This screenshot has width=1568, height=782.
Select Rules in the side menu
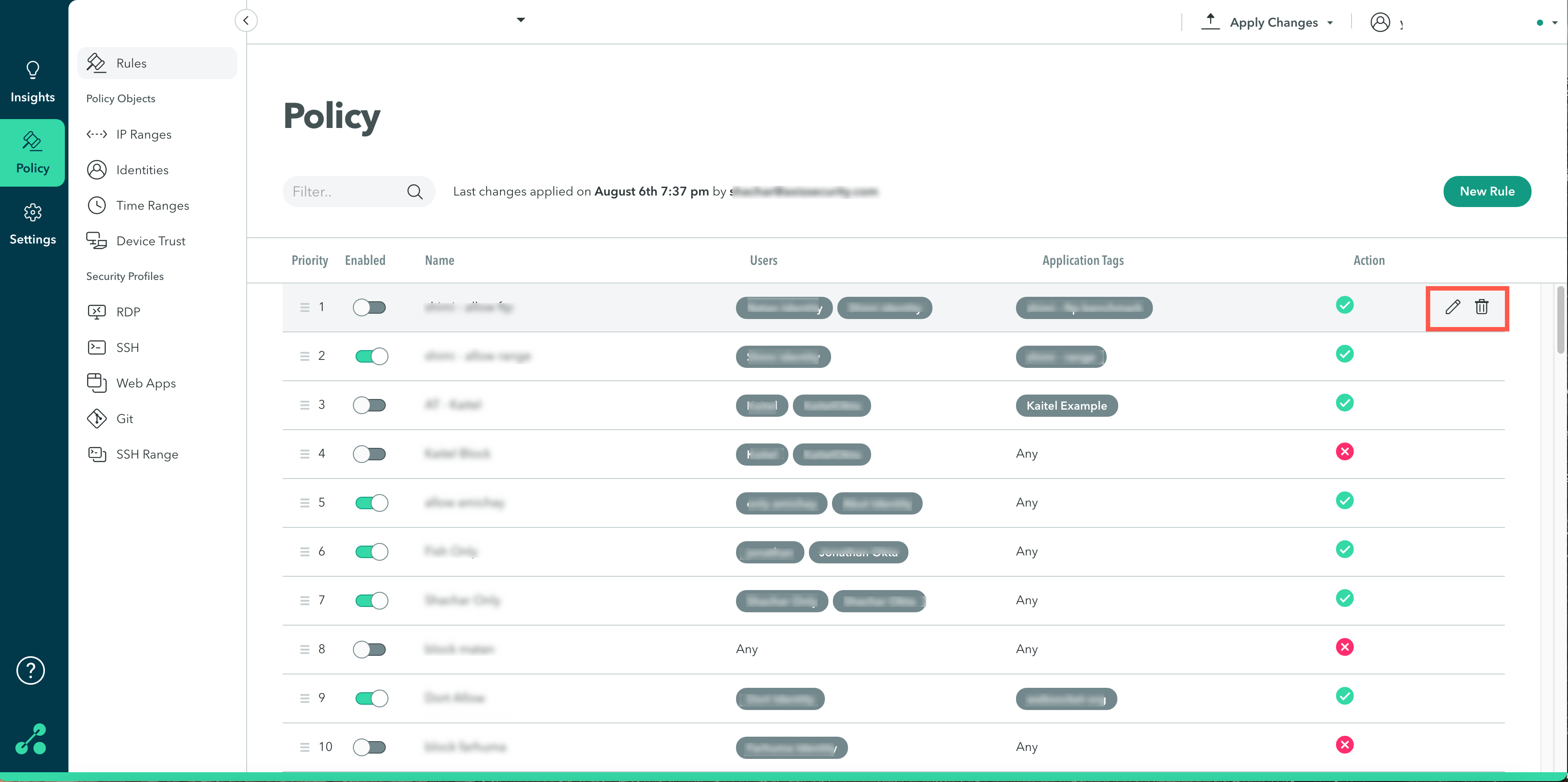click(132, 63)
